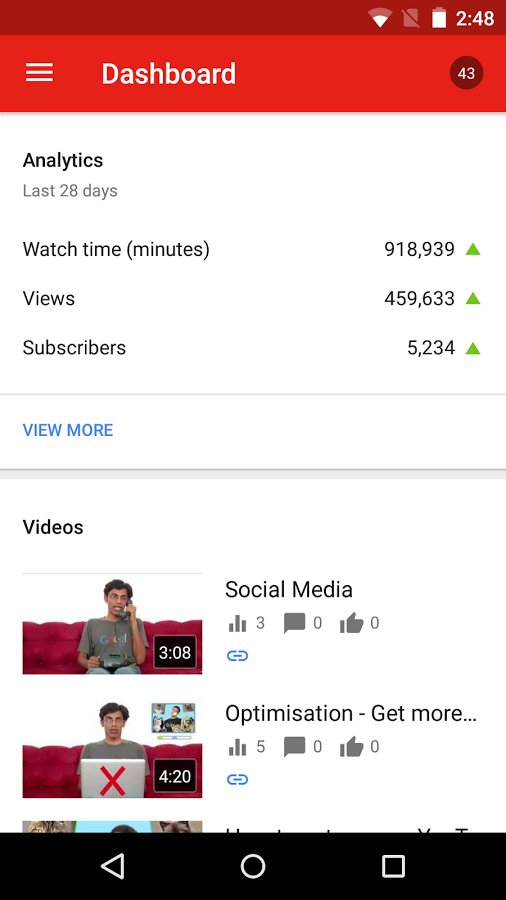Image resolution: width=506 pixels, height=900 pixels.
Task: Tap the 43 notifications badge
Action: [466, 73]
